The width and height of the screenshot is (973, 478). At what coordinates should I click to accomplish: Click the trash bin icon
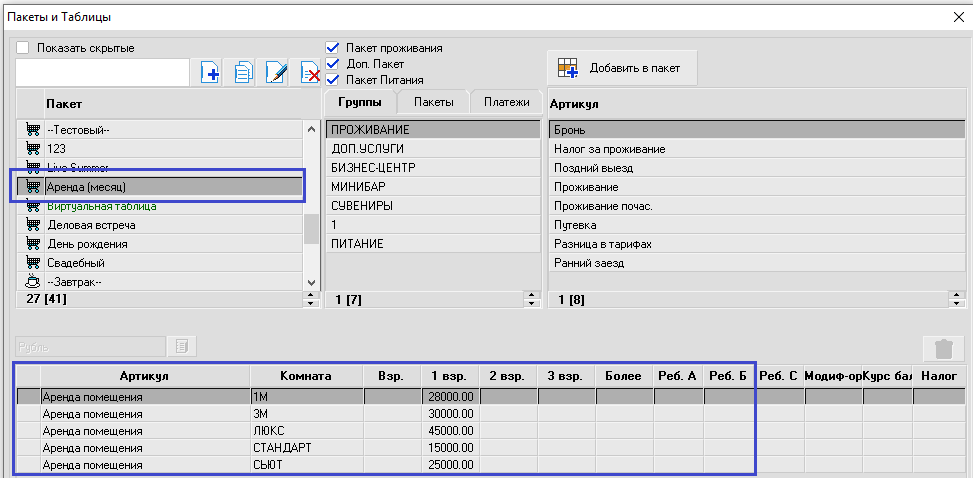pyautogui.click(x=943, y=348)
